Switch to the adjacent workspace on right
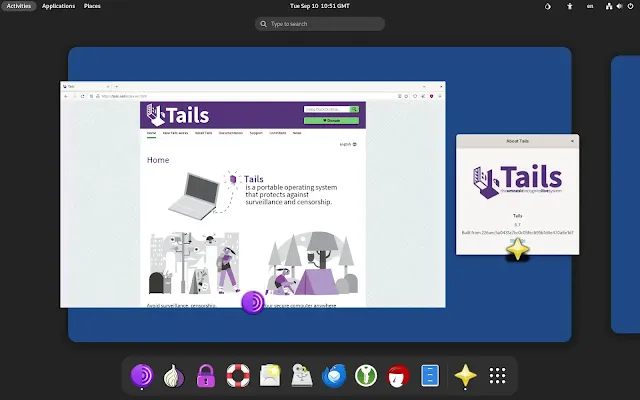Viewport: 640px width, 400px height. click(x=625, y=194)
